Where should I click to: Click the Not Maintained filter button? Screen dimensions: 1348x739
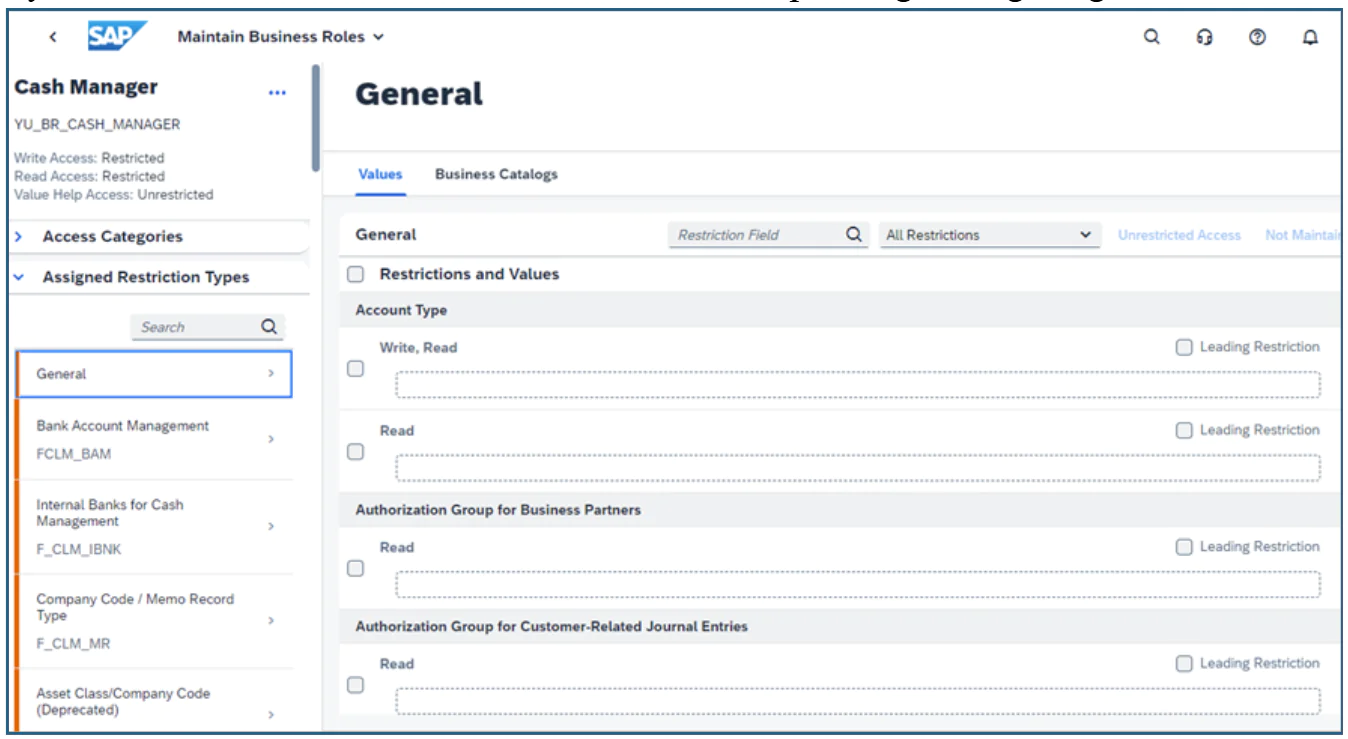(1302, 235)
